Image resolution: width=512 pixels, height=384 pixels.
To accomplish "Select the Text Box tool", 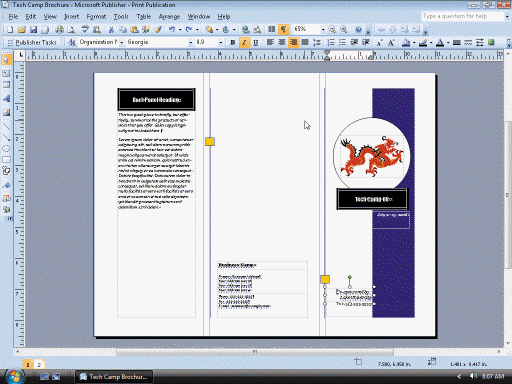I will click(x=6, y=73).
